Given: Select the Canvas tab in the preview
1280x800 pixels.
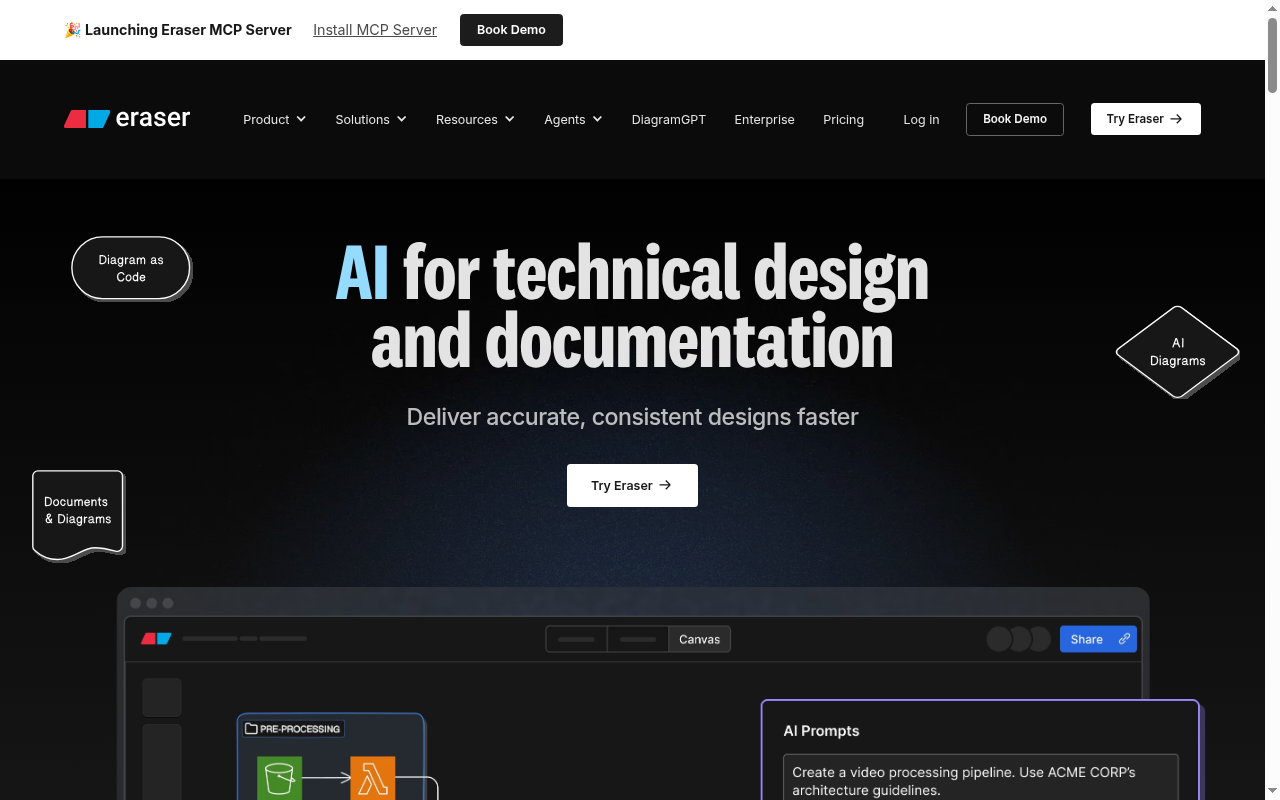Looking at the screenshot, I should pyautogui.click(x=699, y=639).
